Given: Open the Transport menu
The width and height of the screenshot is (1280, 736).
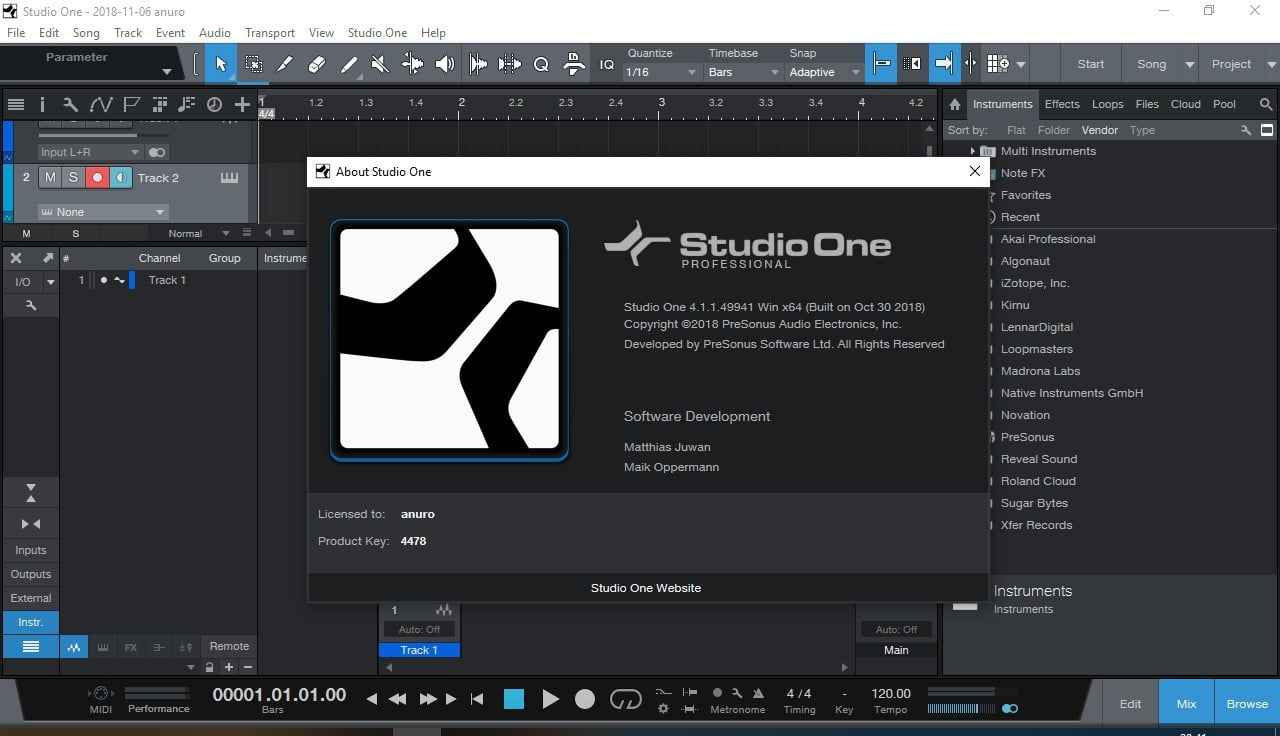Looking at the screenshot, I should point(270,32).
